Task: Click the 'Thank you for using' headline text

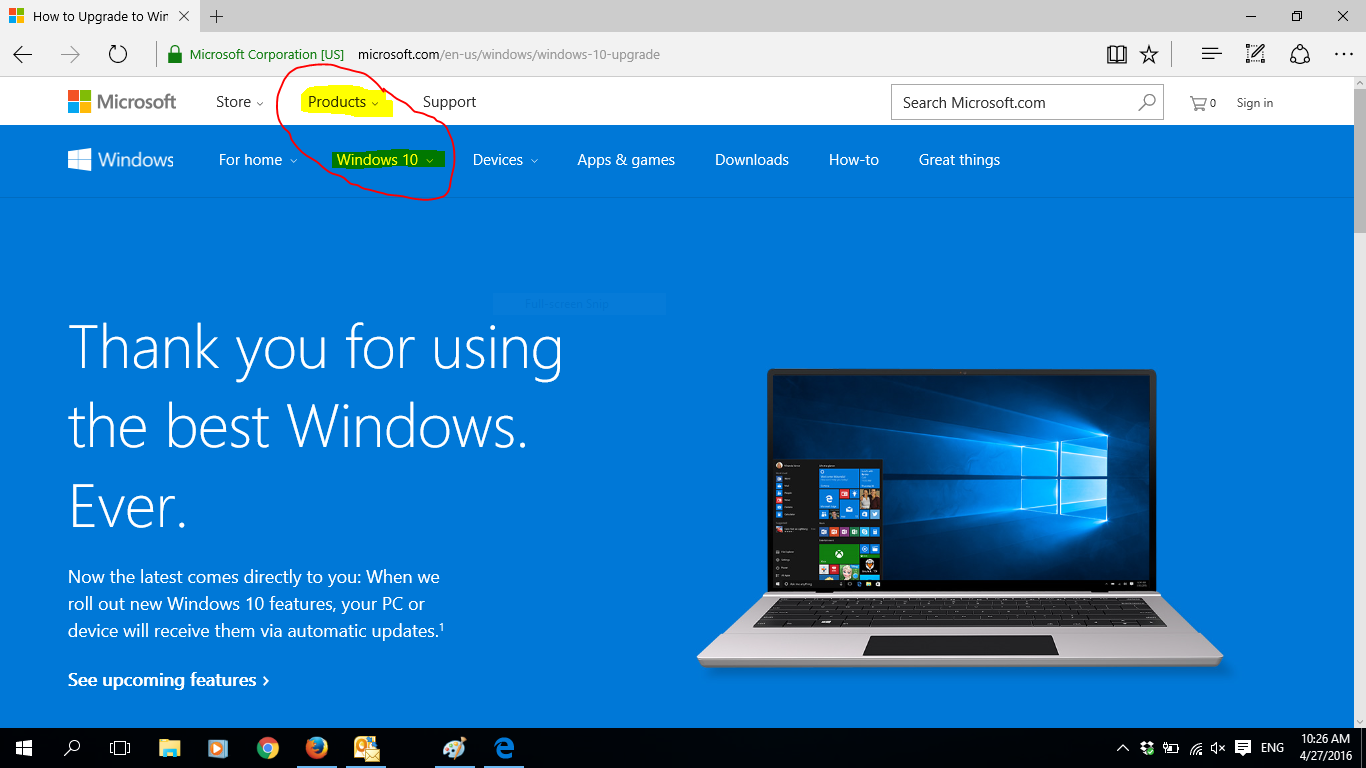Action: point(316,347)
